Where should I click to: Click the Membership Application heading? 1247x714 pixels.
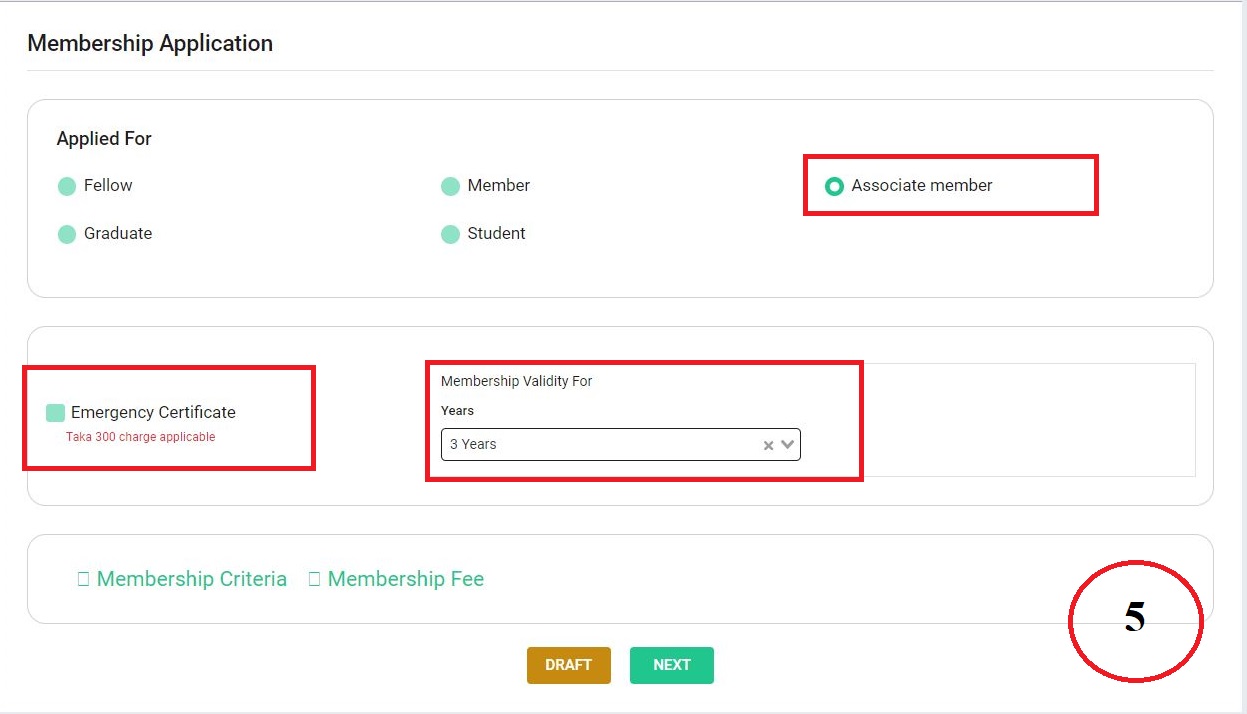[150, 44]
